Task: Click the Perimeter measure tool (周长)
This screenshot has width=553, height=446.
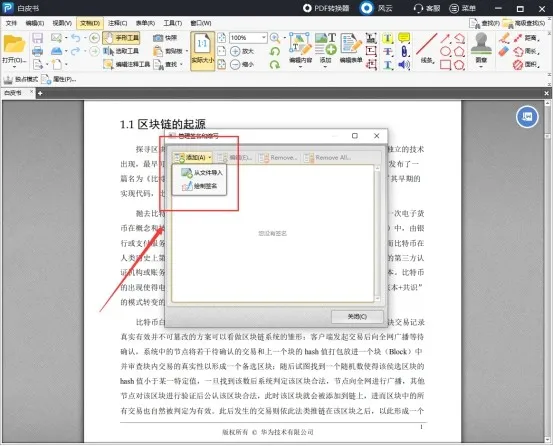Action: point(526,51)
